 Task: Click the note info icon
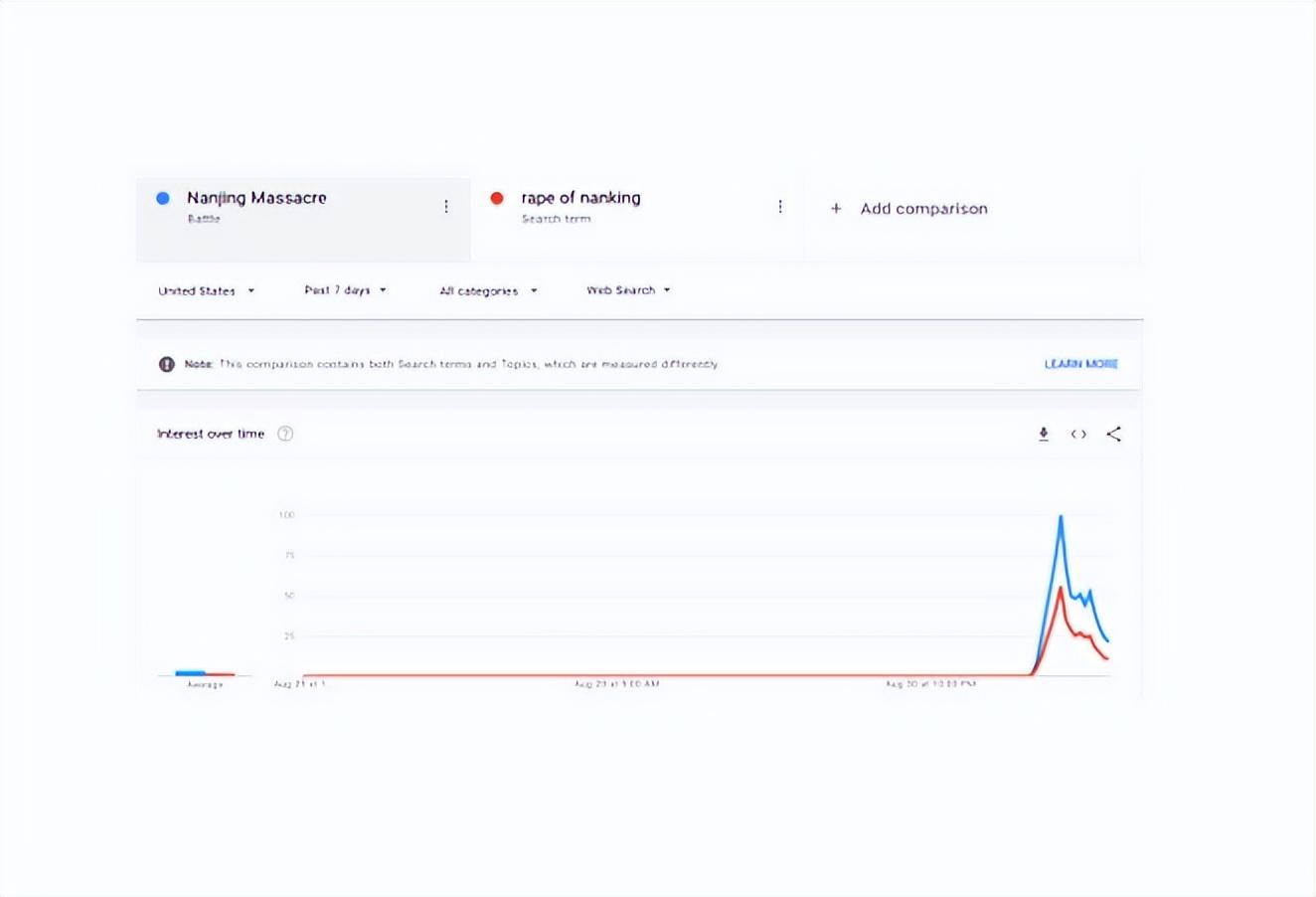point(167,364)
